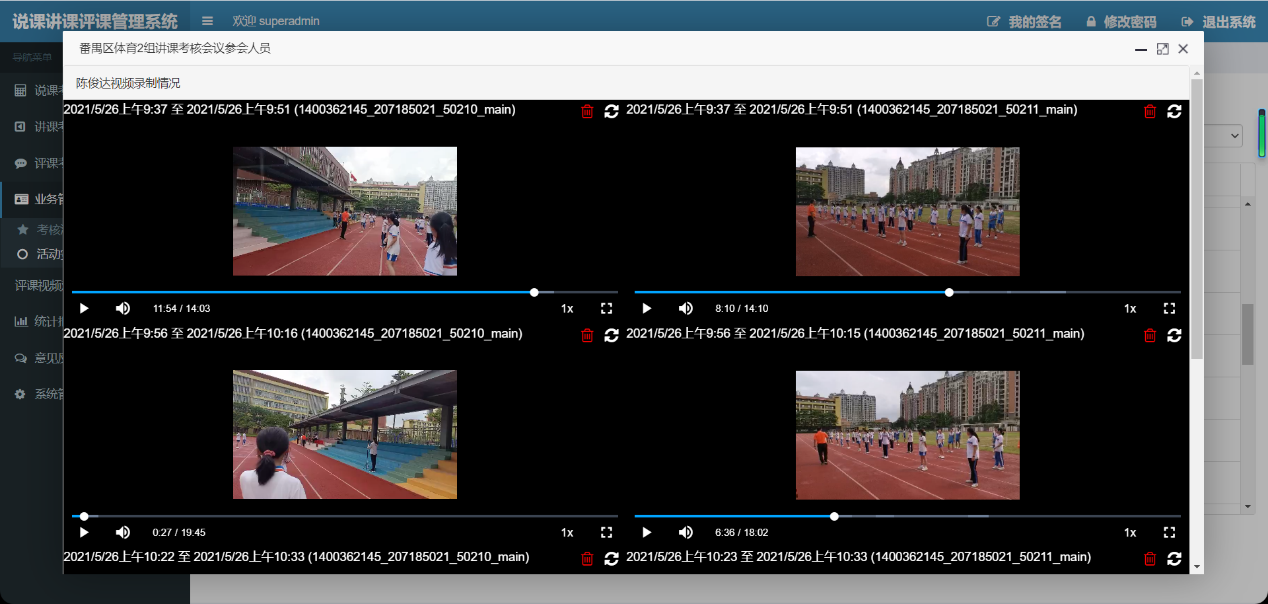
Task: Refresh the 9:56 50210_main video recording
Action: [x=611, y=335]
